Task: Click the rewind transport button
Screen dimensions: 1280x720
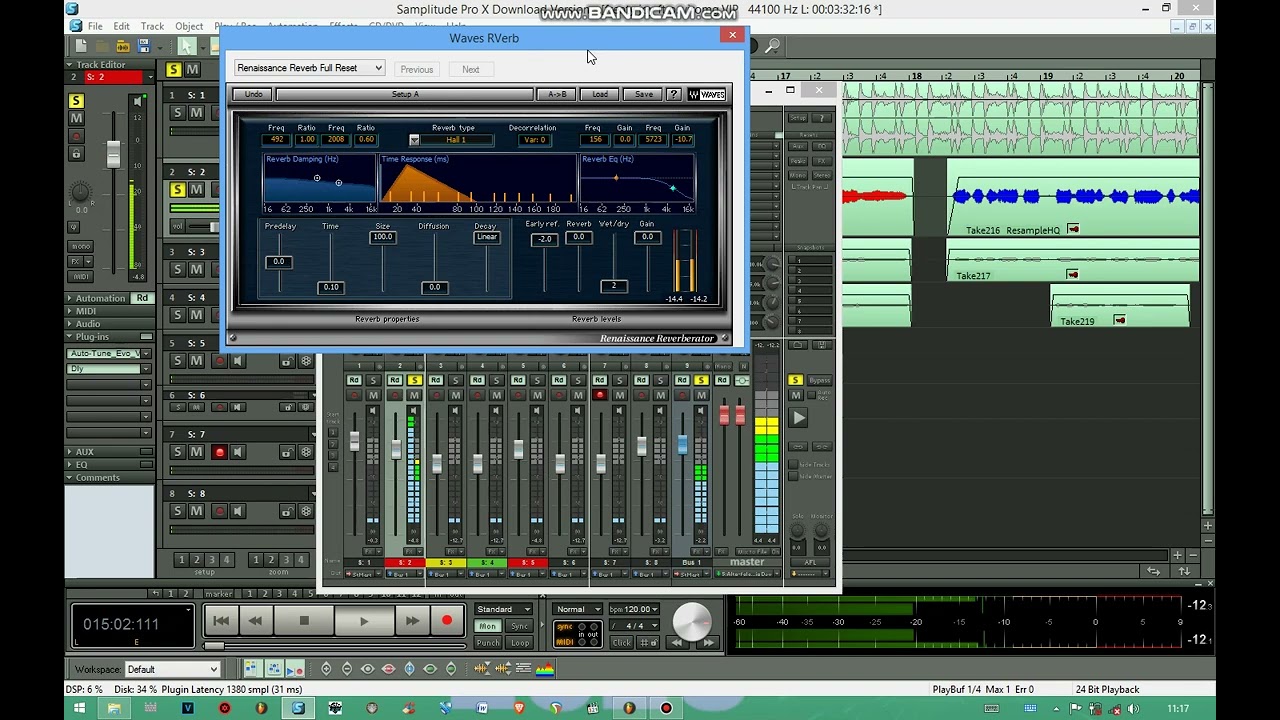Action: pyautogui.click(x=256, y=622)
